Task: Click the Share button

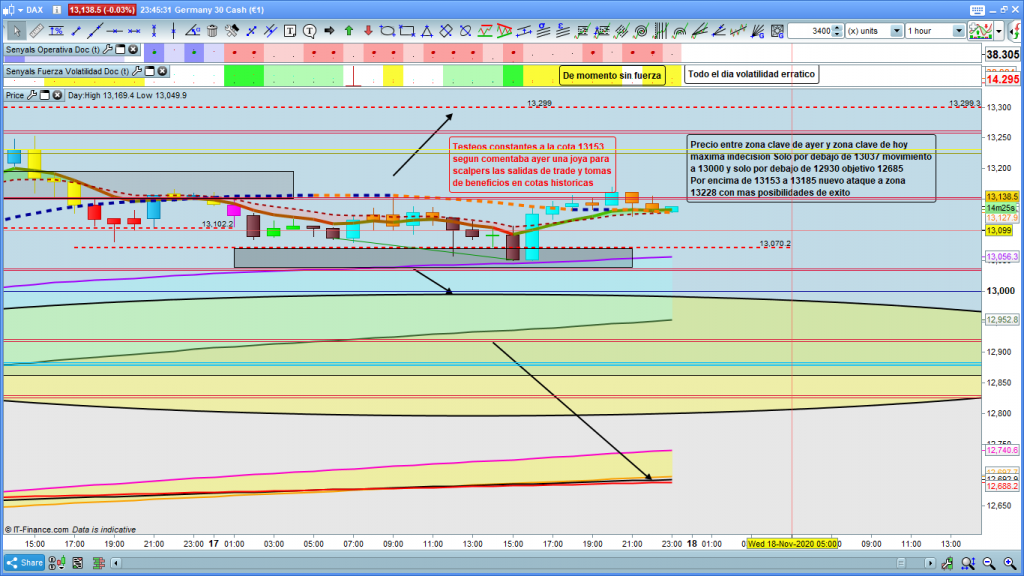Action: click(25, 562)
